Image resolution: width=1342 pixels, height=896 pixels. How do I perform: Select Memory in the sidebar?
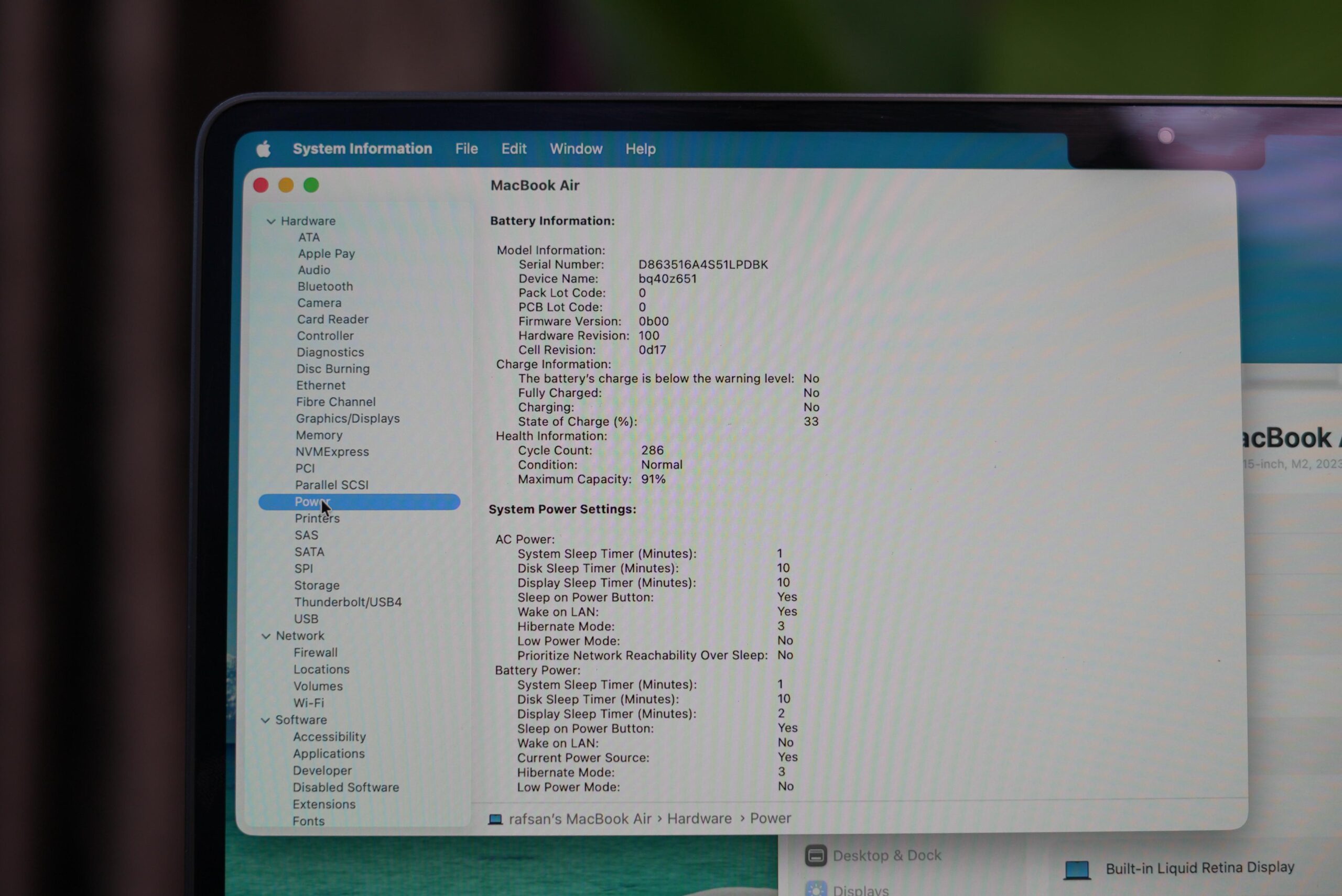pyautogui.click(x=319, y=435)
